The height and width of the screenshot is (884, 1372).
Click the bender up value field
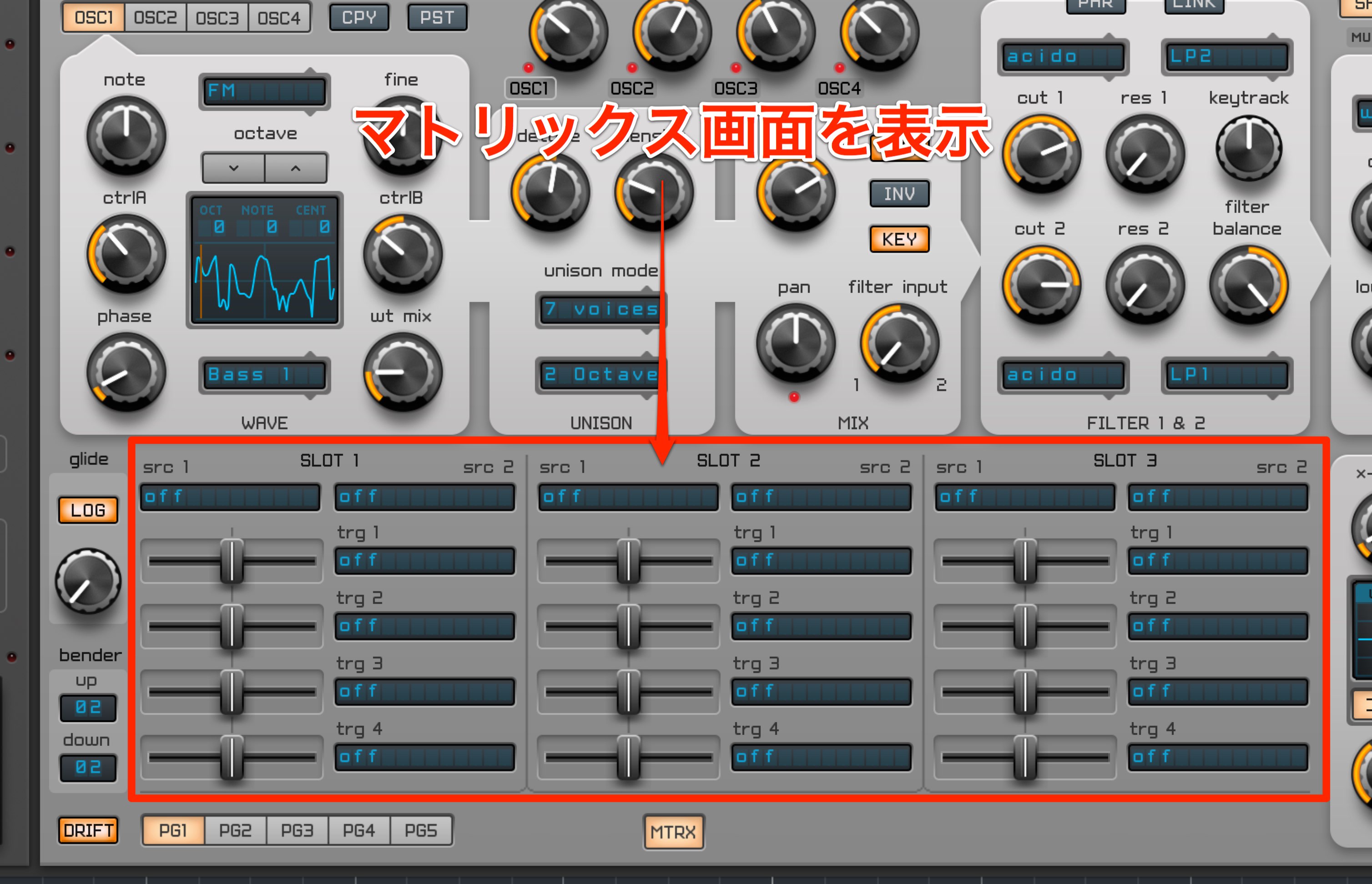[88, 707]
